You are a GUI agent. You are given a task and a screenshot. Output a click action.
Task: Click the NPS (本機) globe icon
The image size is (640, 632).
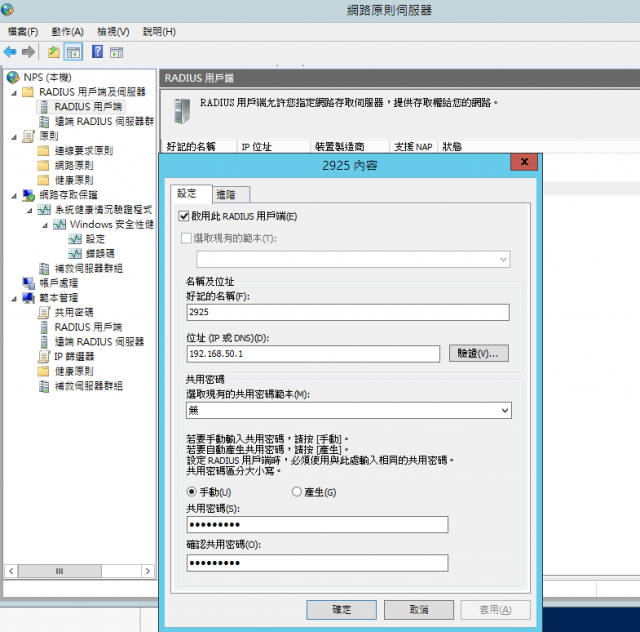click(13, 77)
